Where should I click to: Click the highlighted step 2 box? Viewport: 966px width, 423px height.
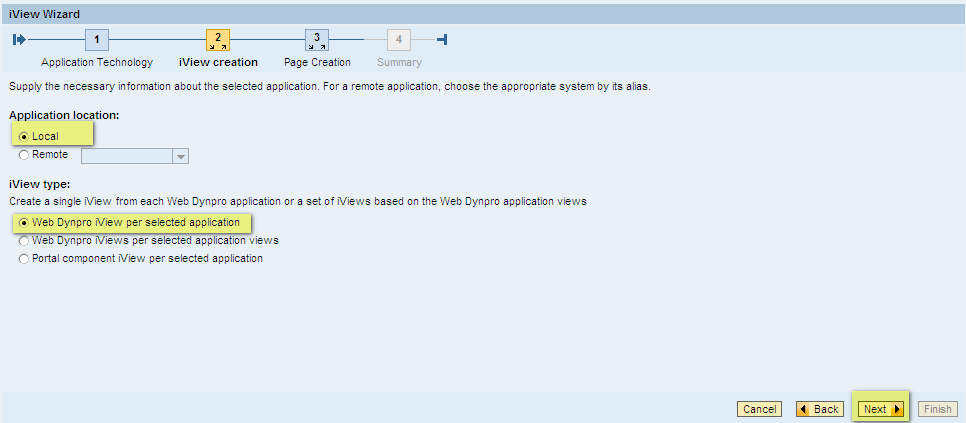pyautogui.click(x=217, y=40)
